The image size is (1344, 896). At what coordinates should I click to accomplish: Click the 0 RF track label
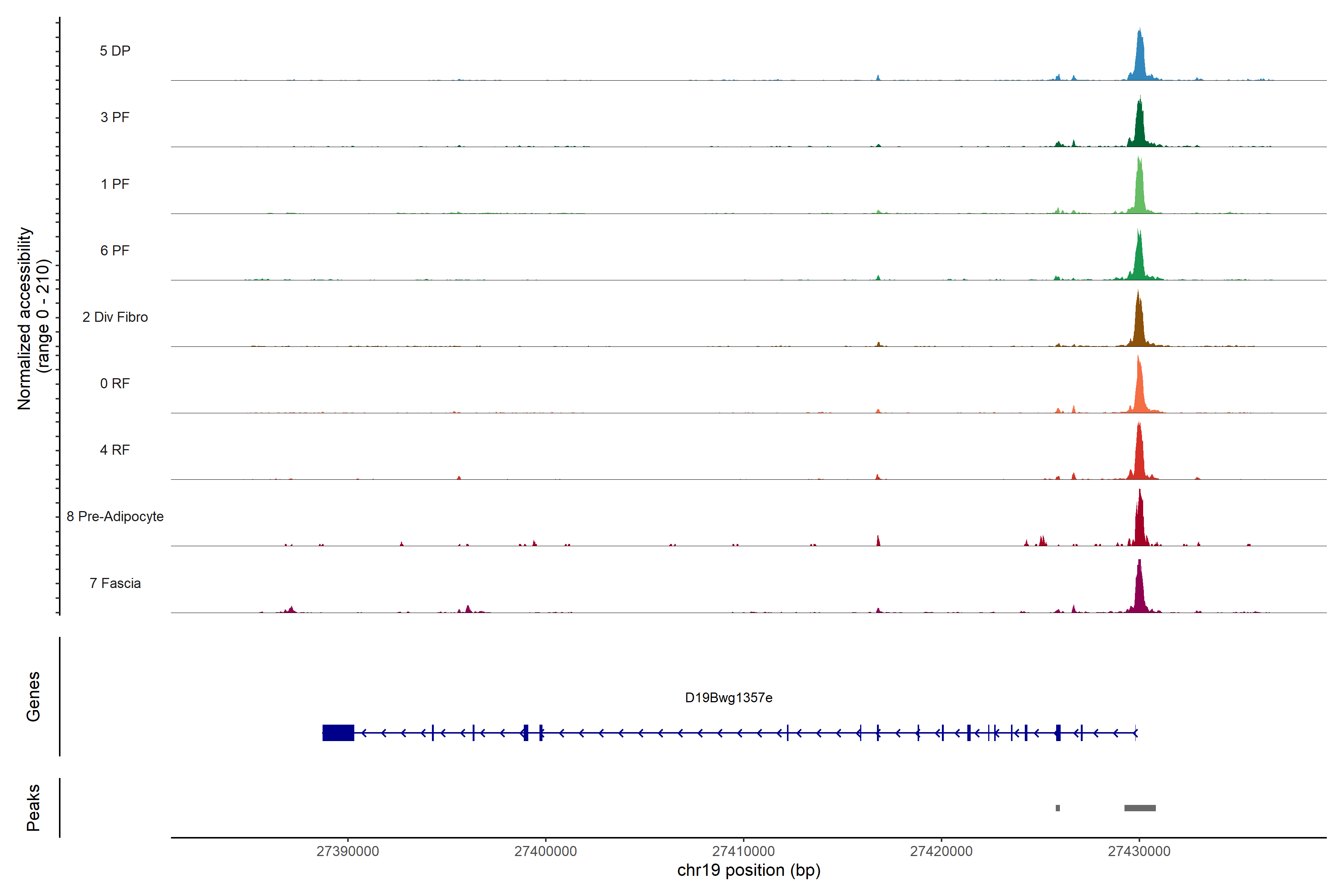coord(115,383)
